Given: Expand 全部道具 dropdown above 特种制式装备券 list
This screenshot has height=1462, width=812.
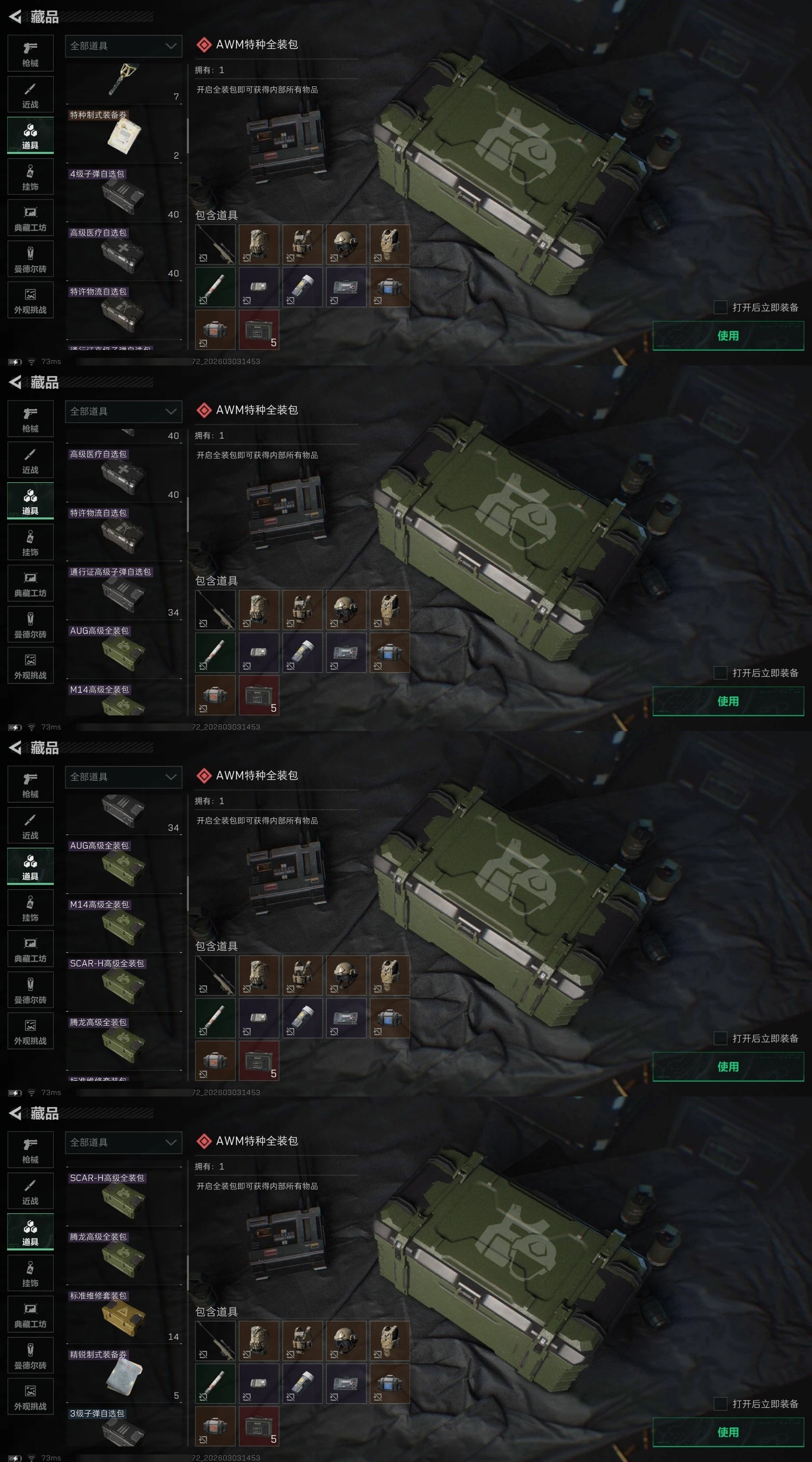Looking at the screenshot, I should [x=124, y=46].
